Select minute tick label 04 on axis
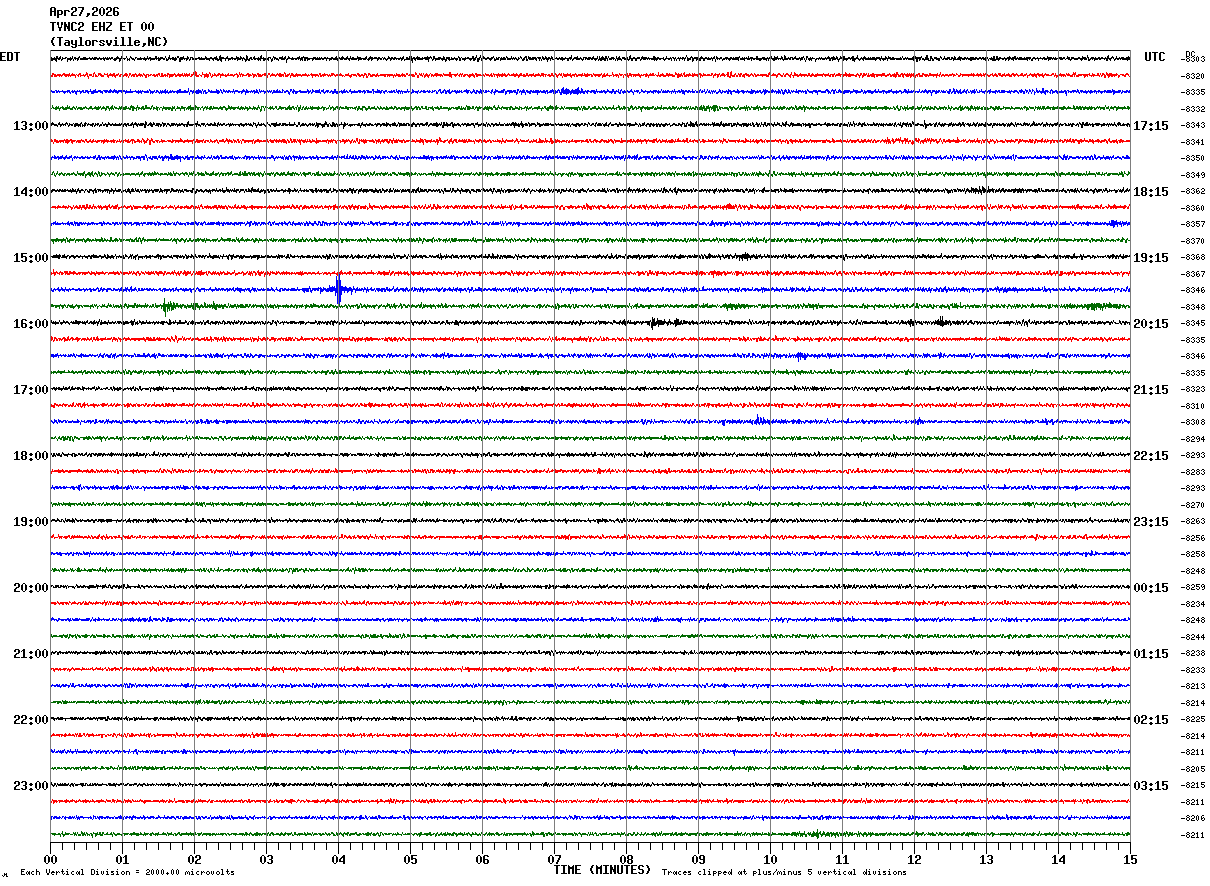1210x886 pixels. [338, 859]
